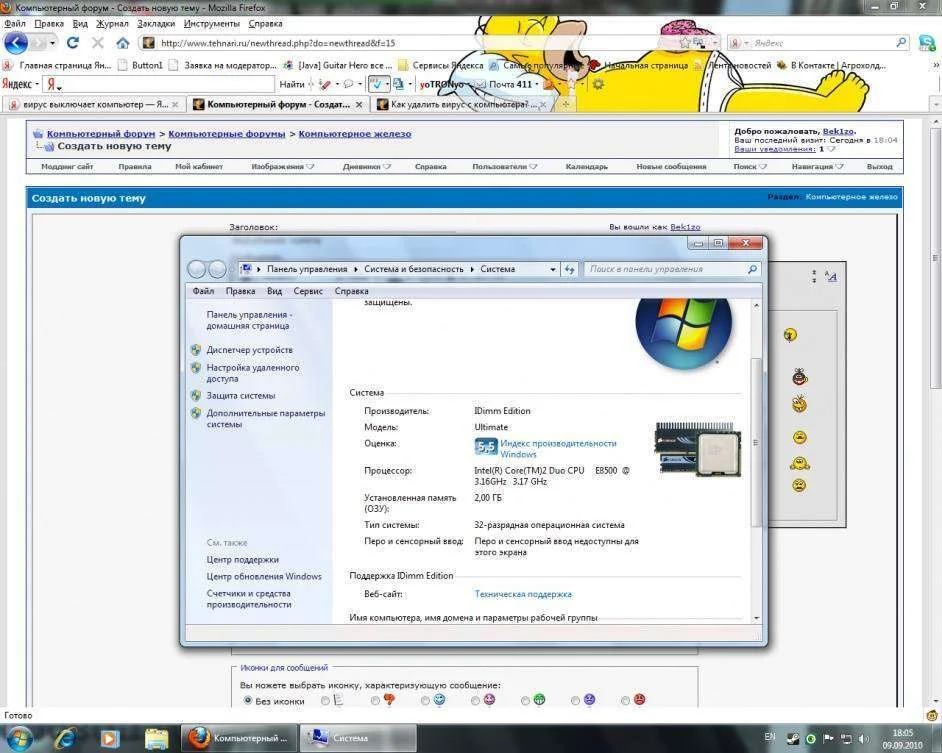The width and height of the screenshot is (942, 753).
Task: Open 'Техническая поддержка' website link
Action: tap(523, 594)
